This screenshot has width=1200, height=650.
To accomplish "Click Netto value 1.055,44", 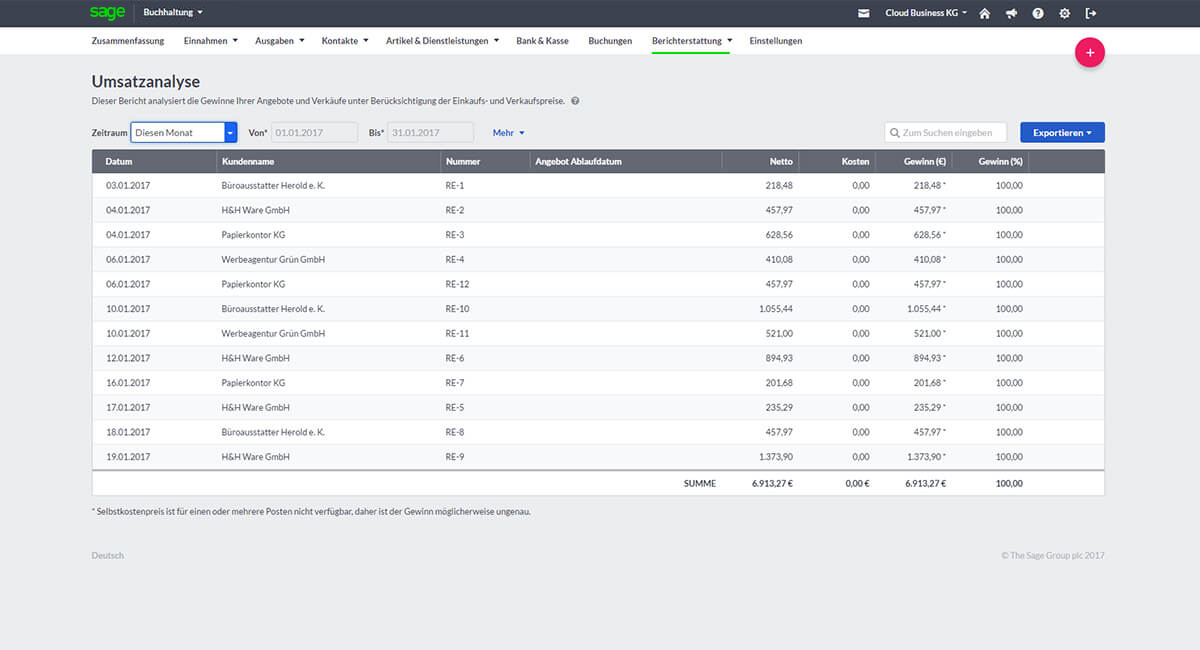I will click(776, 309).
